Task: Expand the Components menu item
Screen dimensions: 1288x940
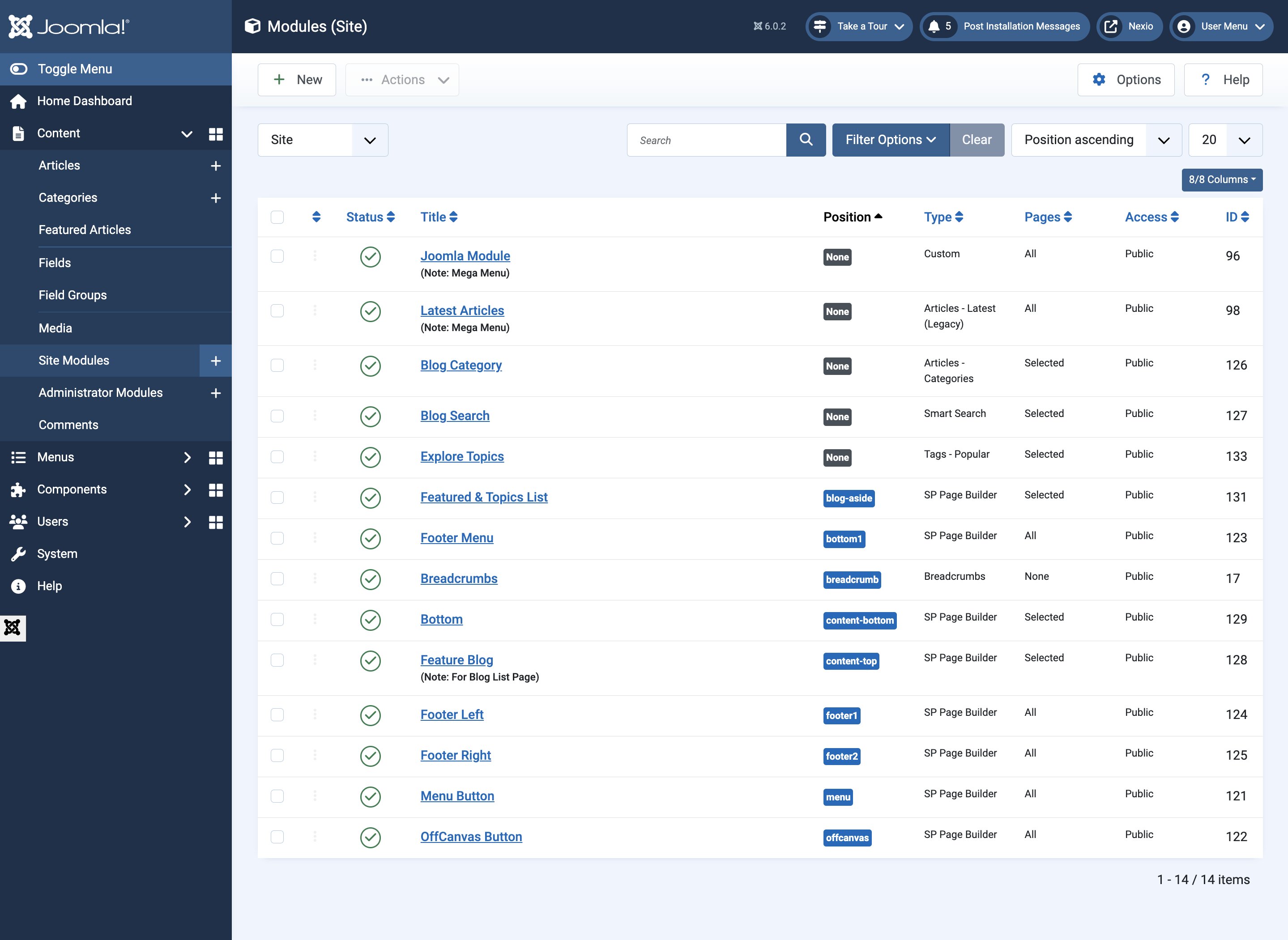Action: click(x=72, y=489)
